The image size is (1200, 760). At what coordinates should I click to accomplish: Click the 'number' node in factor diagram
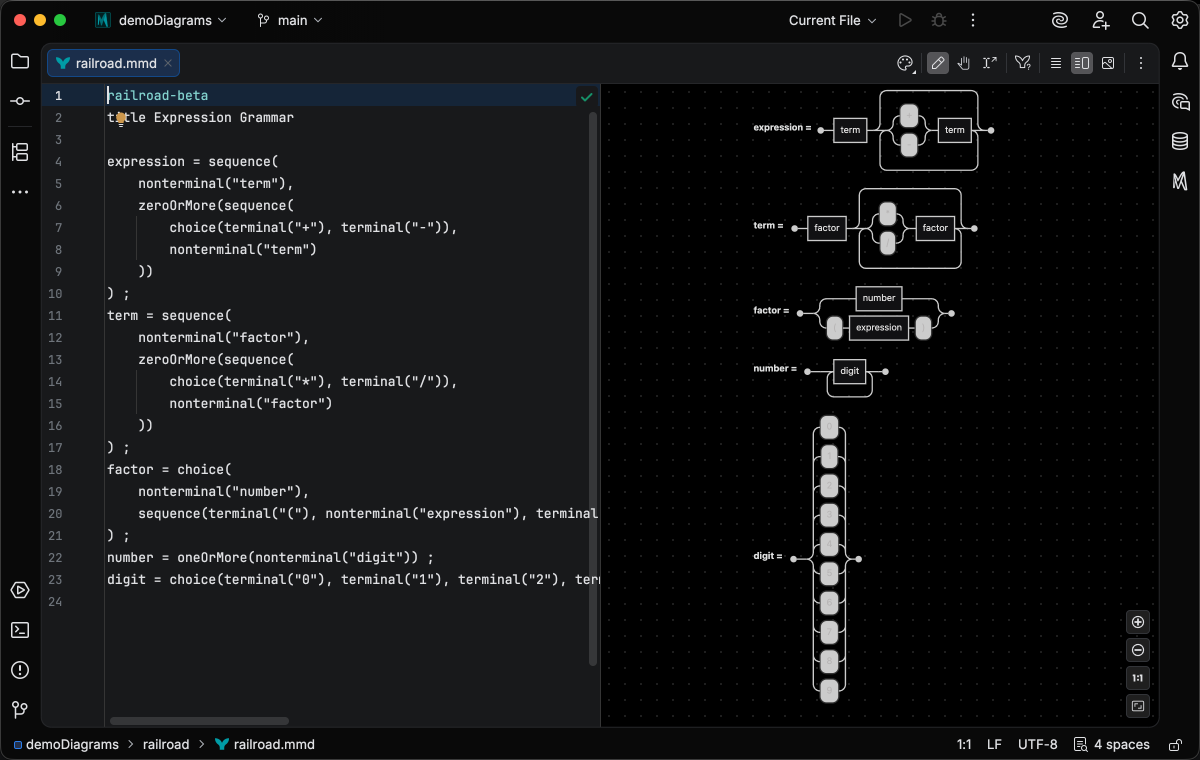point(879,298)
